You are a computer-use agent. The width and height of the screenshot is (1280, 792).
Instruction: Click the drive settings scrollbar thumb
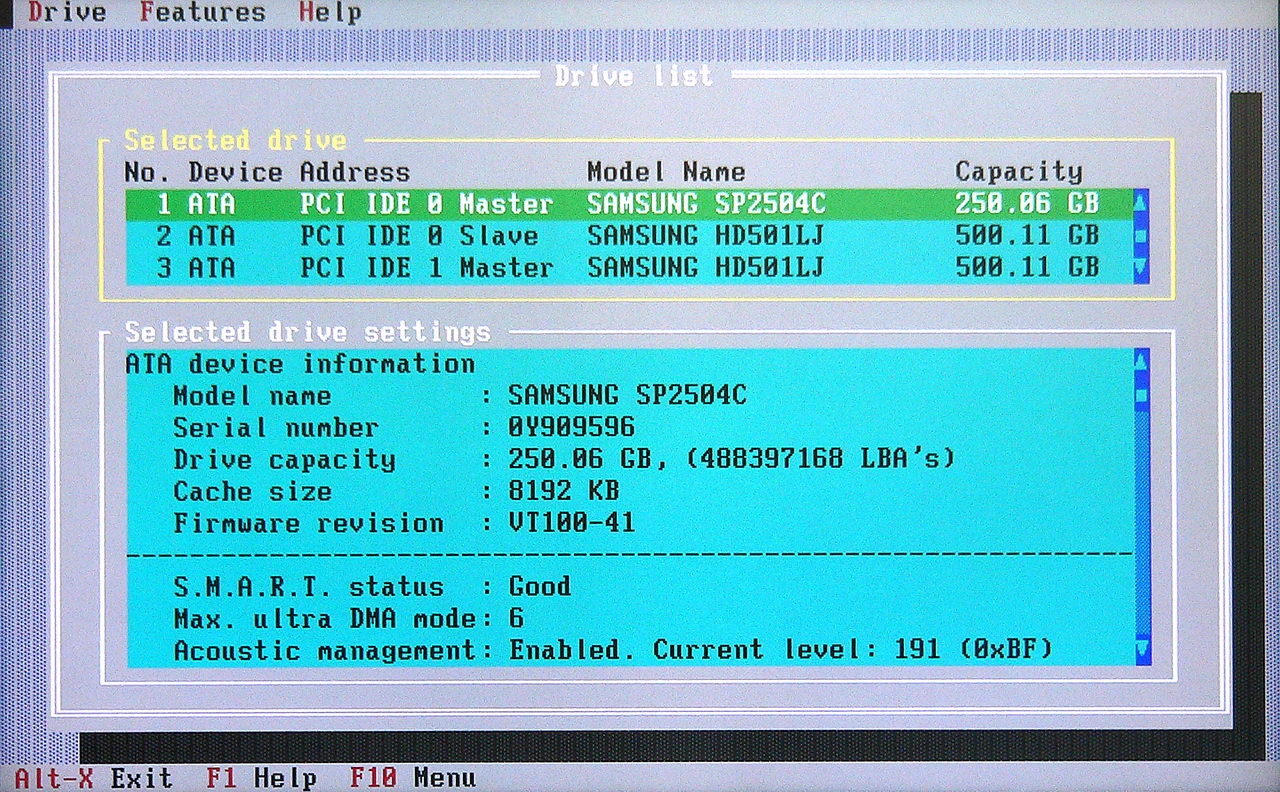1142,396
